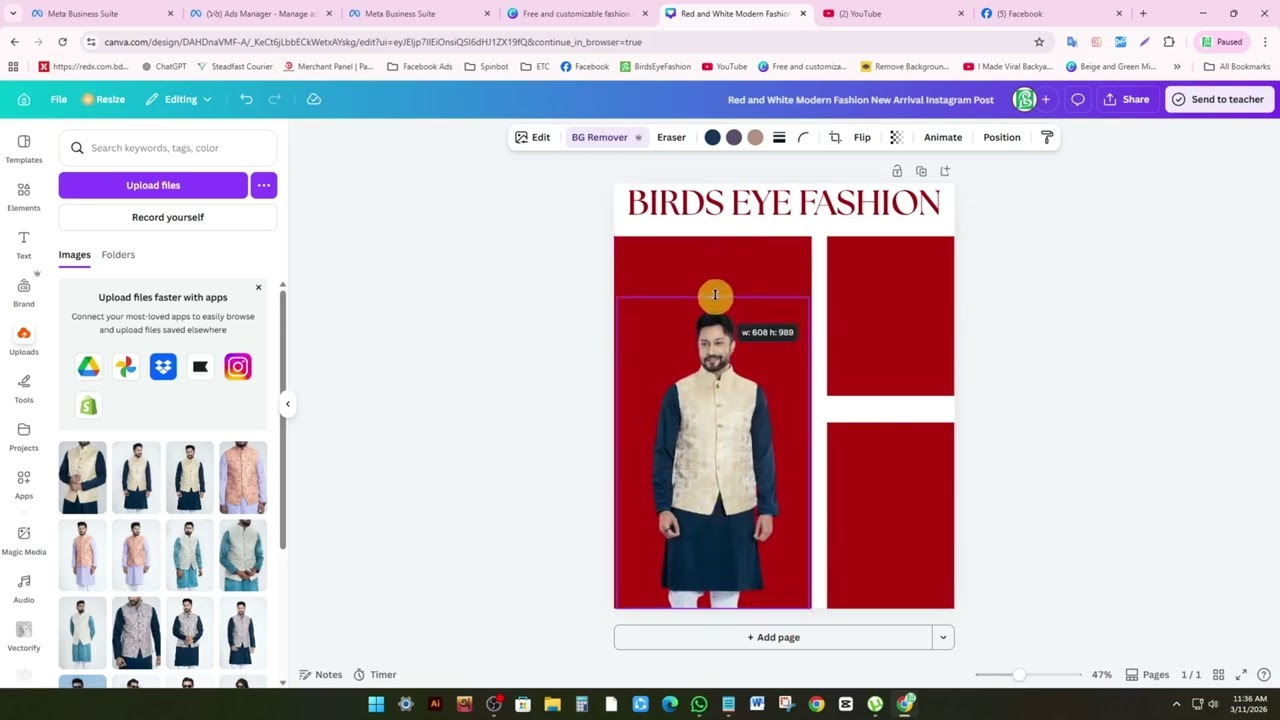Open the Projects panel in sidebar
The height and width of the screenshot is (720, 1280).
pyautogui.click(x=24, y=436)
